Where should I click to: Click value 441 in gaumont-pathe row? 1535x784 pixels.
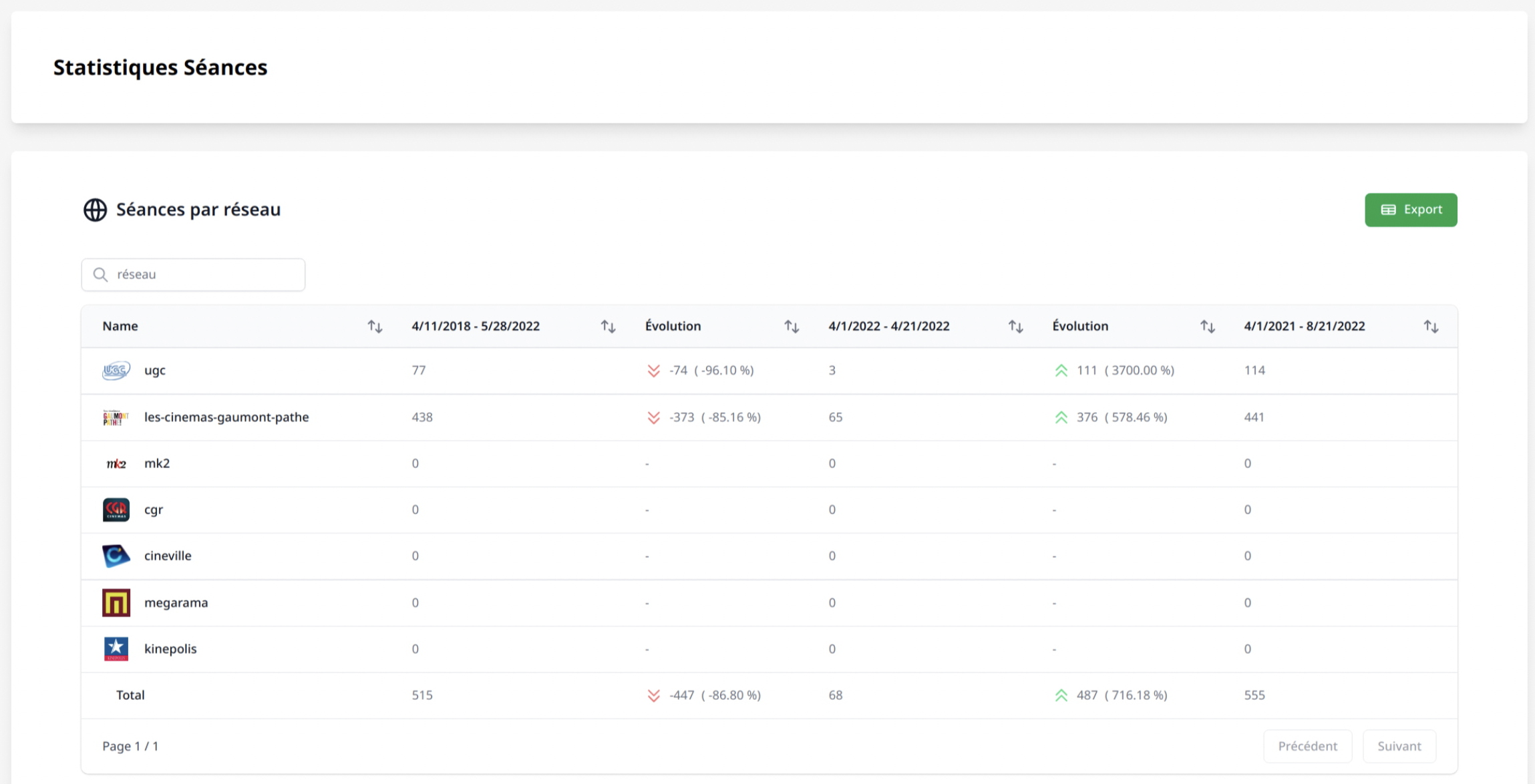1254,417
